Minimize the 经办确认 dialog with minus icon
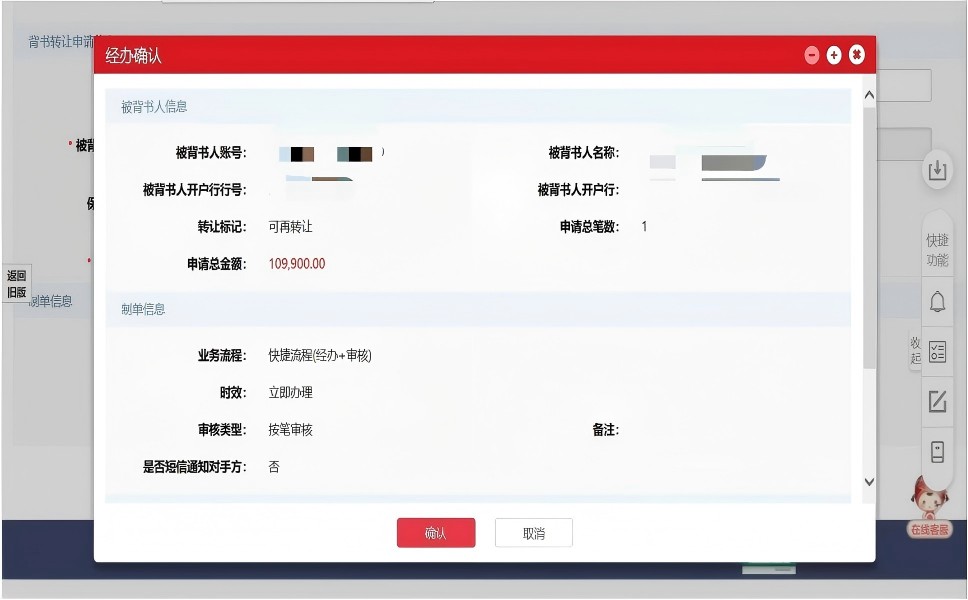 click(x=812, y=56)
